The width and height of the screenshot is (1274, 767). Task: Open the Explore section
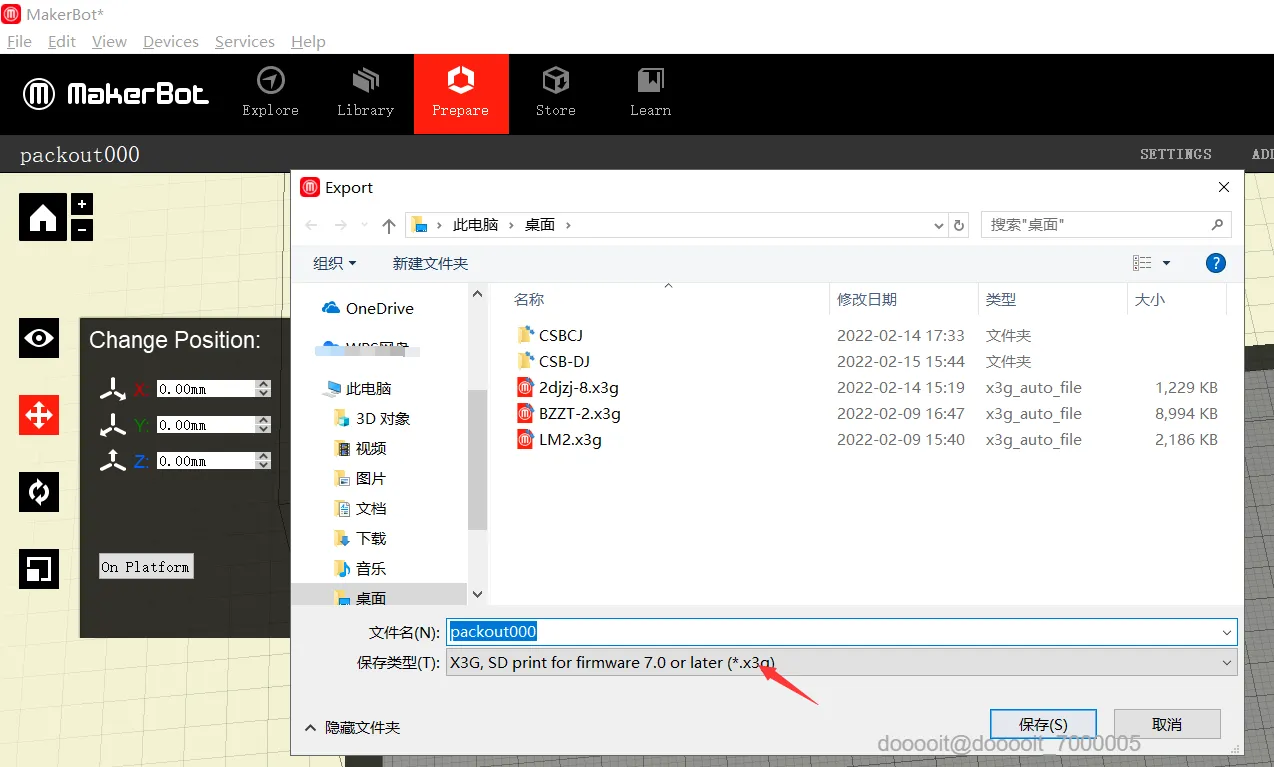click(x=270, y=93)
